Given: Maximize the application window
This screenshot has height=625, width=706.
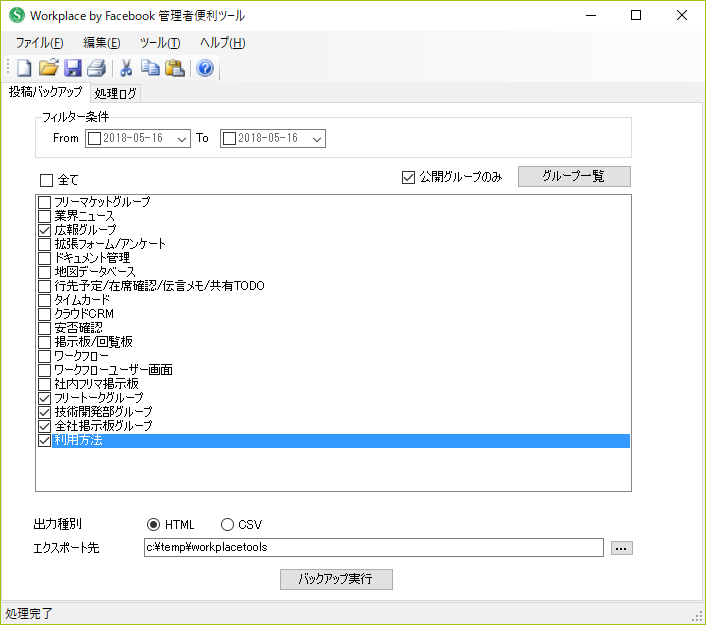Looking at the screenshot, I should click(x=636, y=15).
